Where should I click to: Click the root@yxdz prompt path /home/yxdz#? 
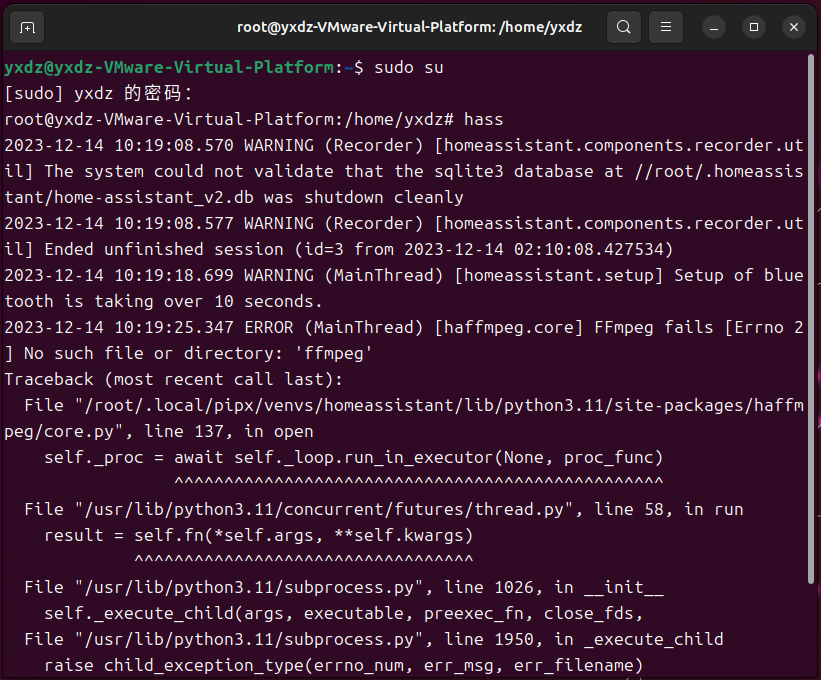tap(399, 119)
